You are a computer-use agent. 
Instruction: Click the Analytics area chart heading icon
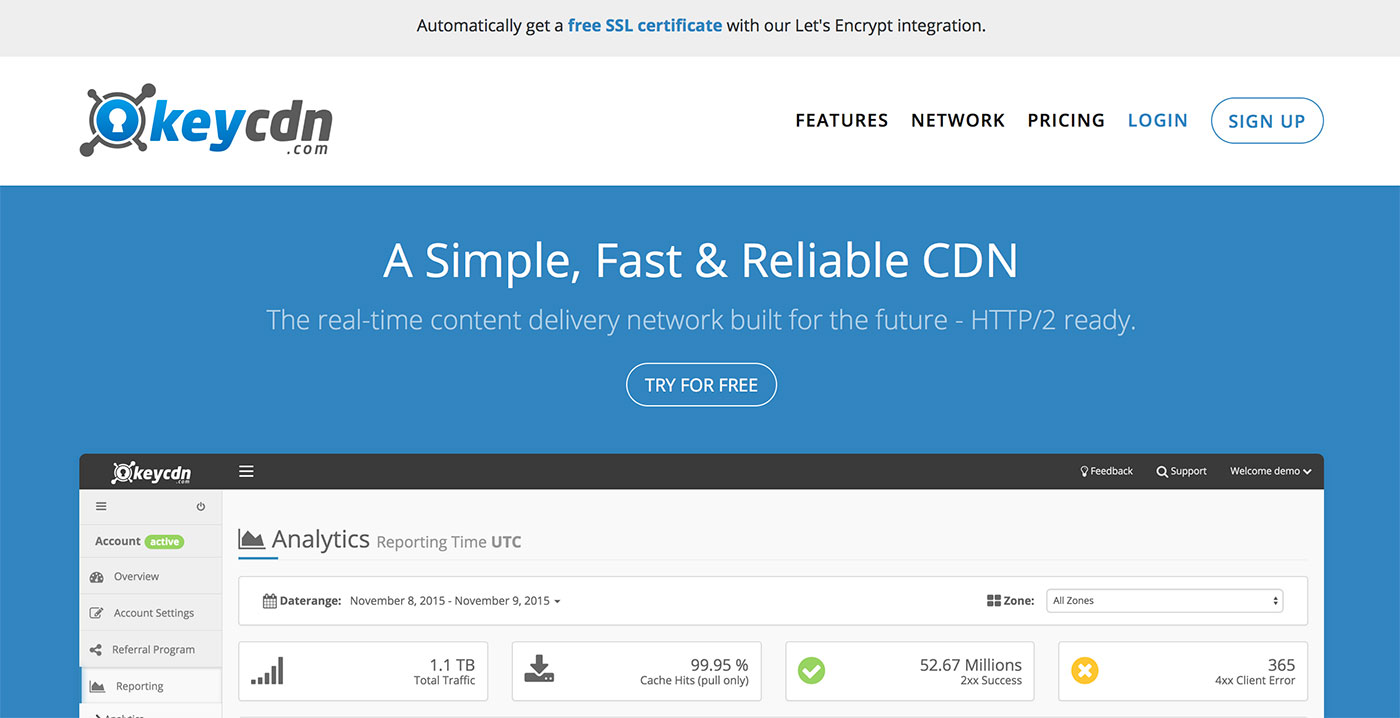pos(251,539)
